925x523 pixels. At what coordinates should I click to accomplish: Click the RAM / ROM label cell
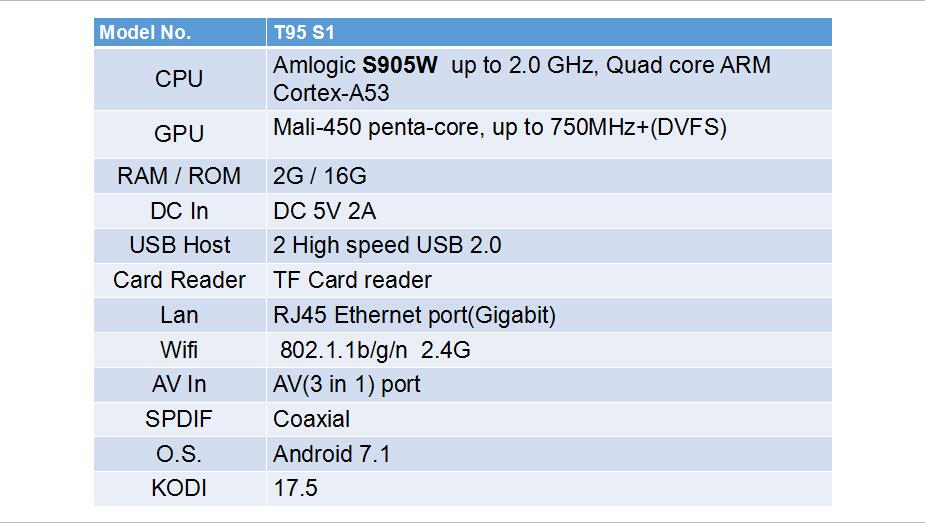tap(180, 176)
